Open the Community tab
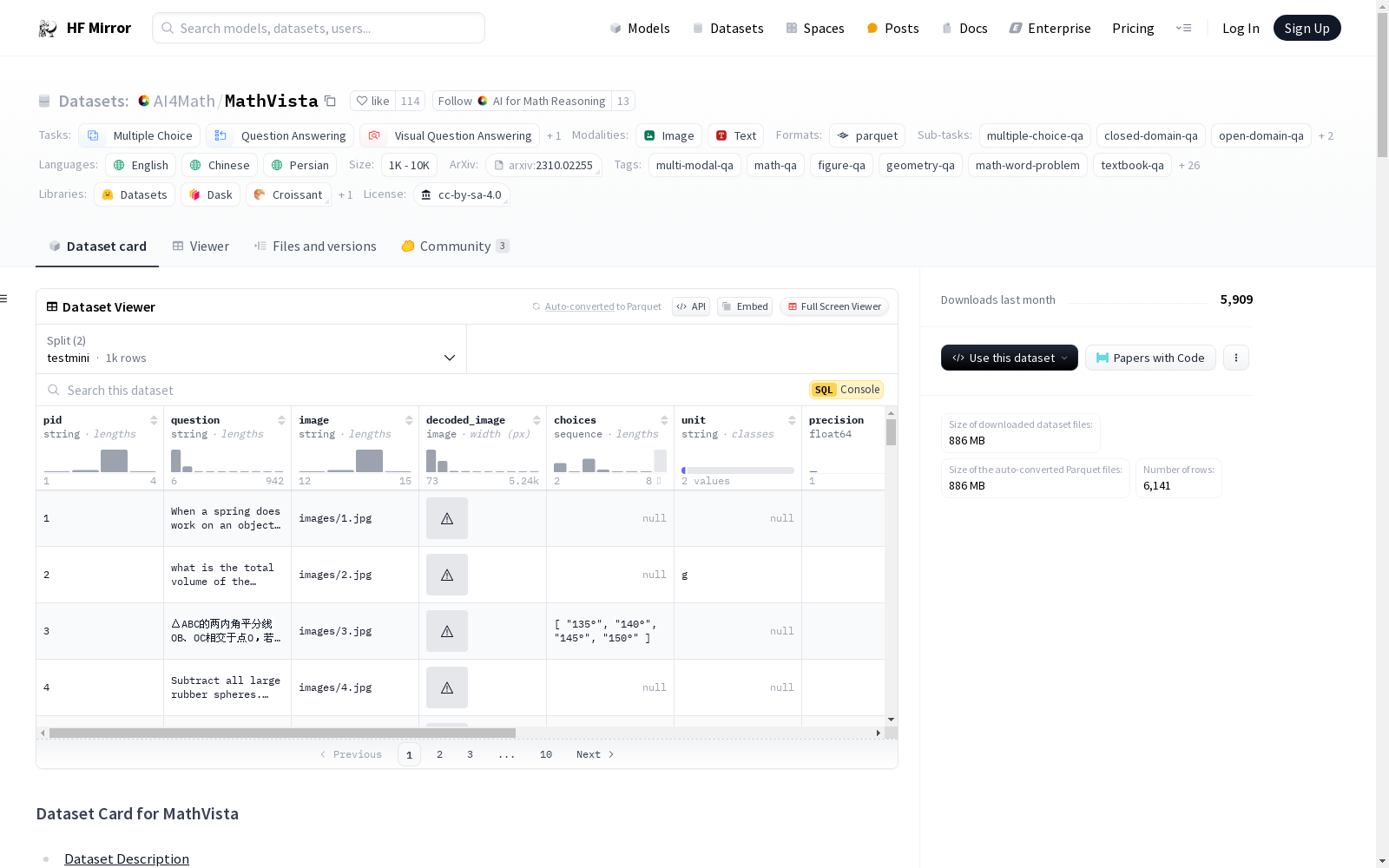 455,247
